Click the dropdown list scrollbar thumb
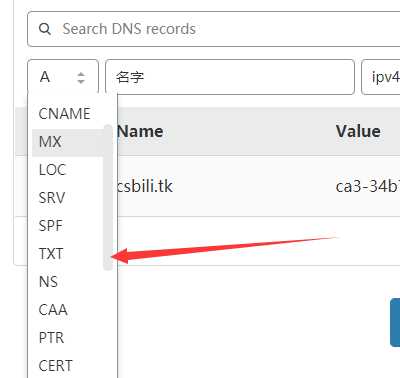This screenshot has width=400, height=378. click(x=108, y=197)
